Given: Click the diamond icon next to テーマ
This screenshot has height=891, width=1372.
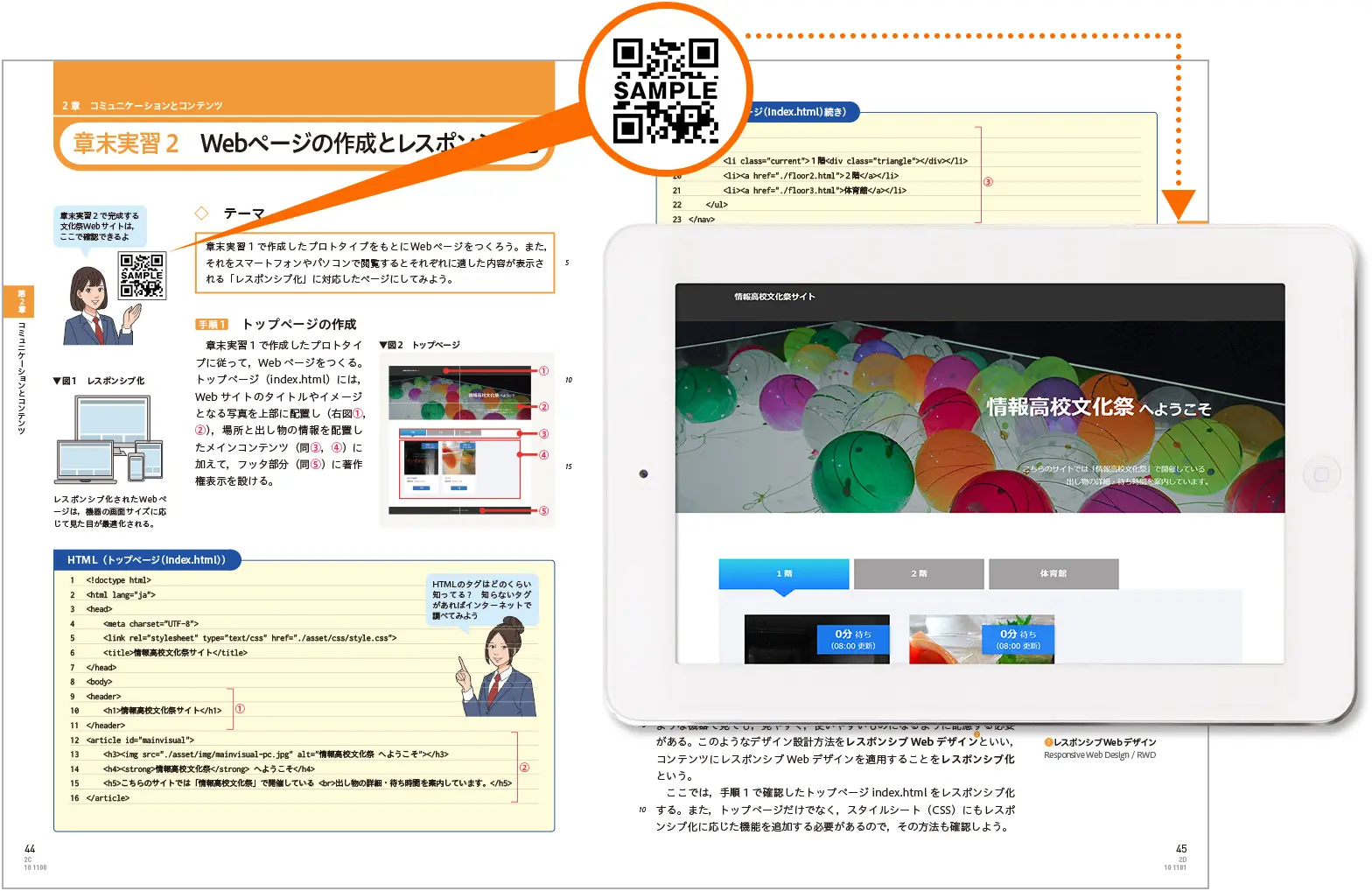Looking at the screenshot, I should (x=202, y=213).
